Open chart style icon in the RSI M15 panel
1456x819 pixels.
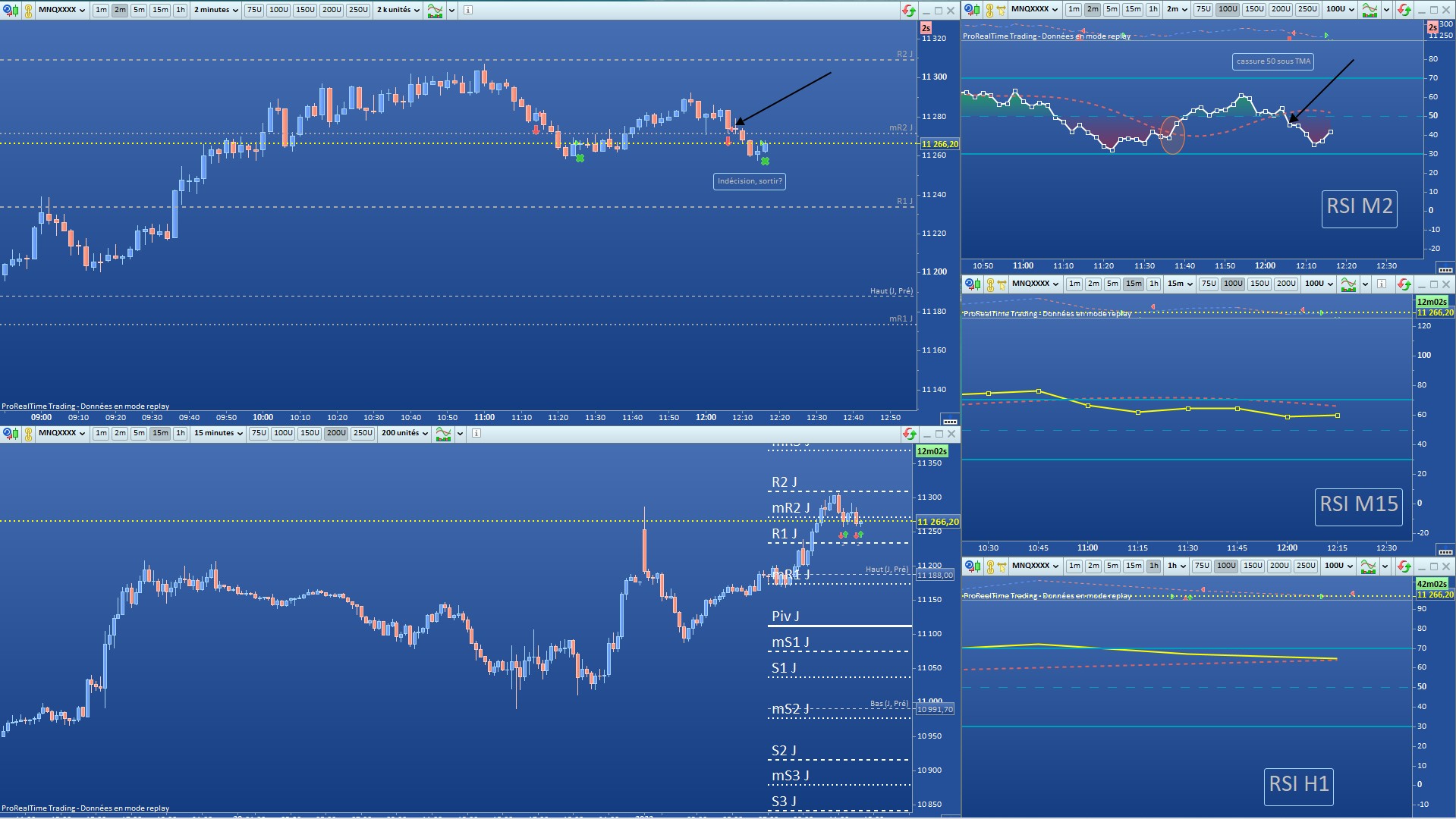pyautogui.click(x=971, y=284)
